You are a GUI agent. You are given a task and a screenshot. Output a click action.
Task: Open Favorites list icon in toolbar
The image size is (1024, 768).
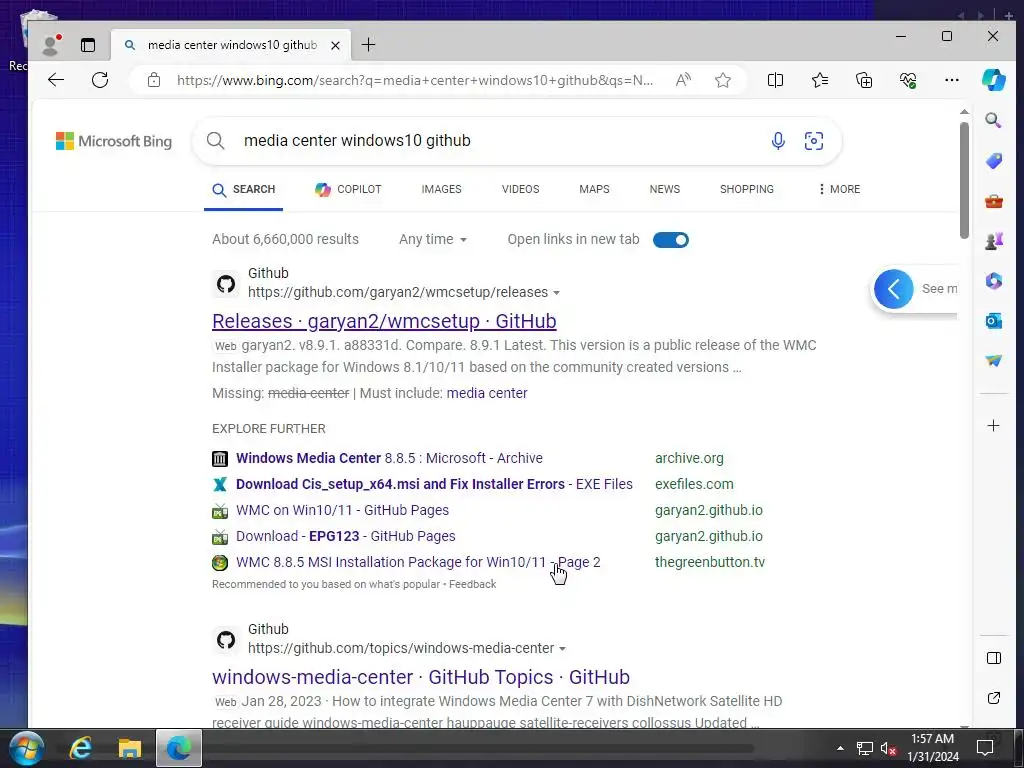(x=820, y=80)
